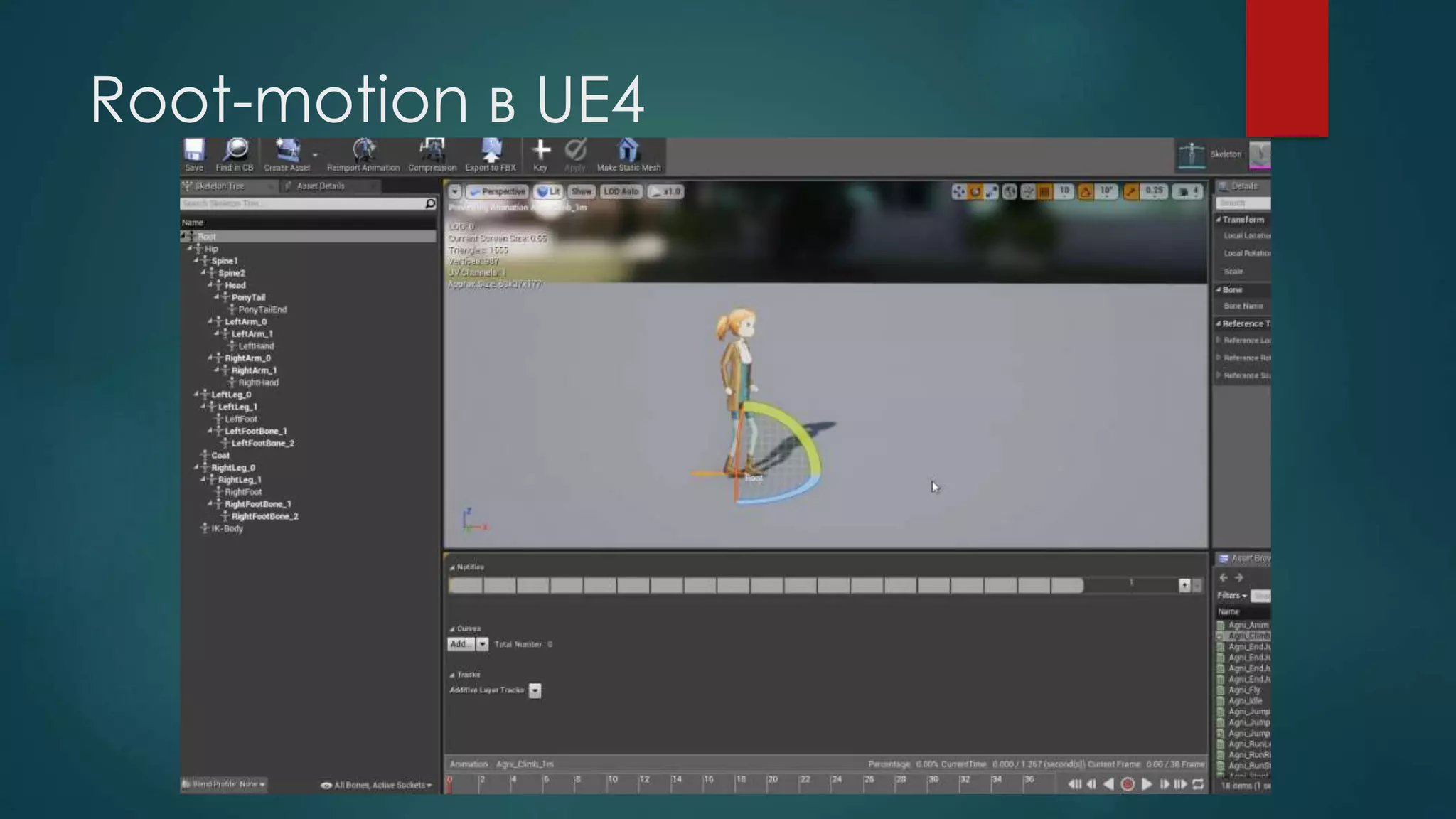Open the Lit view mode dropdown

(548, 192)
